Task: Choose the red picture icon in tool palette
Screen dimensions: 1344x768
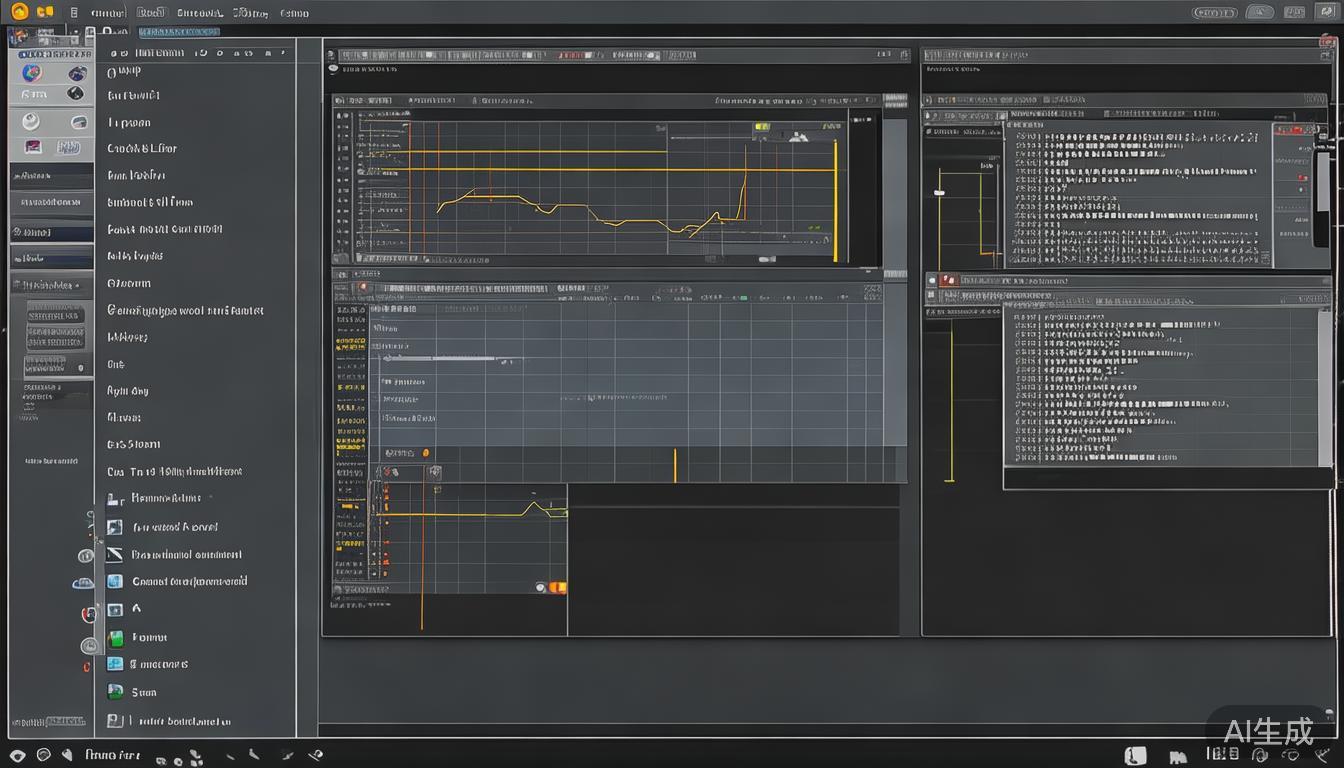Action: [33, 147]
